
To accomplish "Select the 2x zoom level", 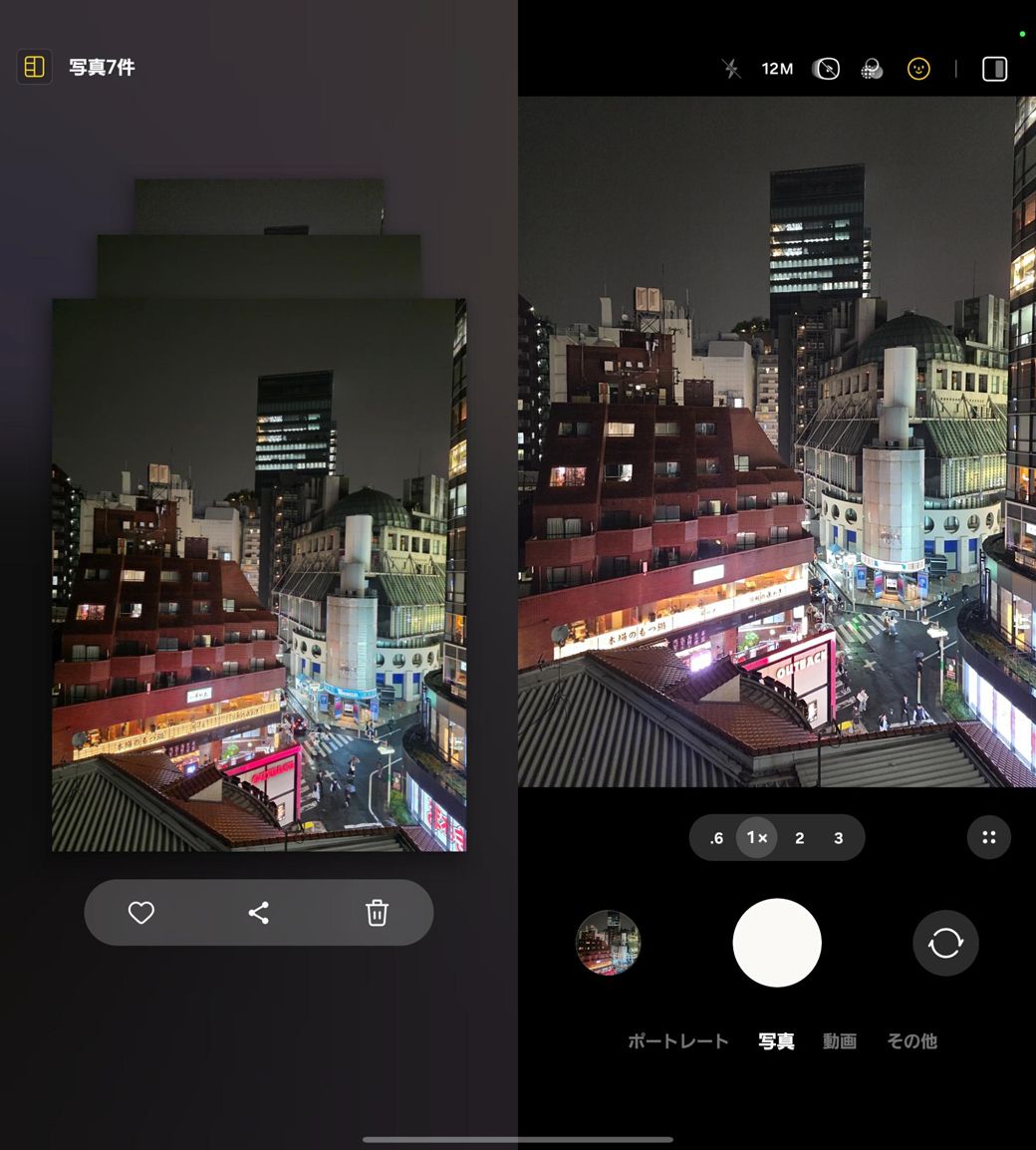I will tap(799, 838).
